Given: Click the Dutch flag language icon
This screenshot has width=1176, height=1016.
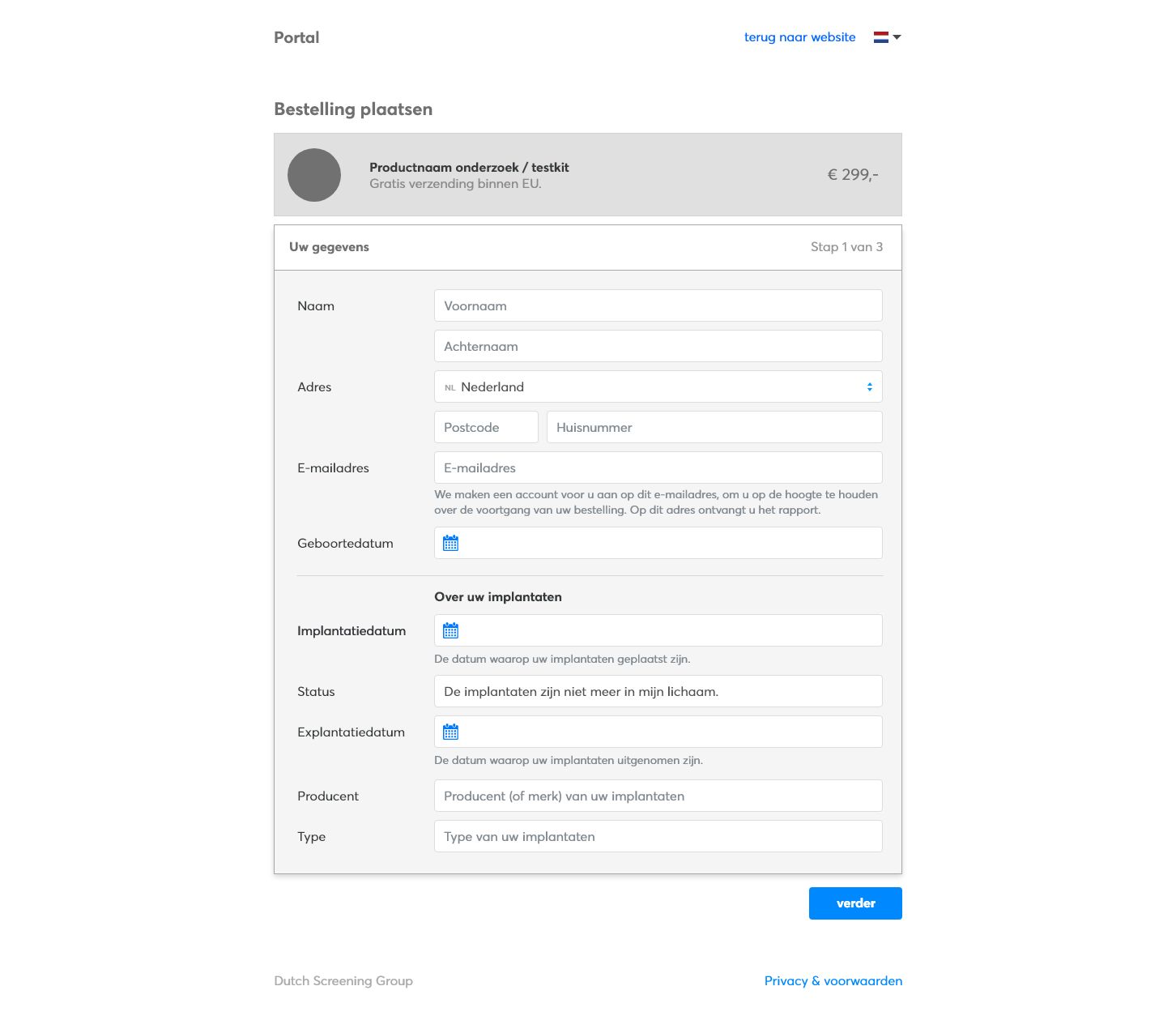Looking at the screenshot, I should click(881, 37).
